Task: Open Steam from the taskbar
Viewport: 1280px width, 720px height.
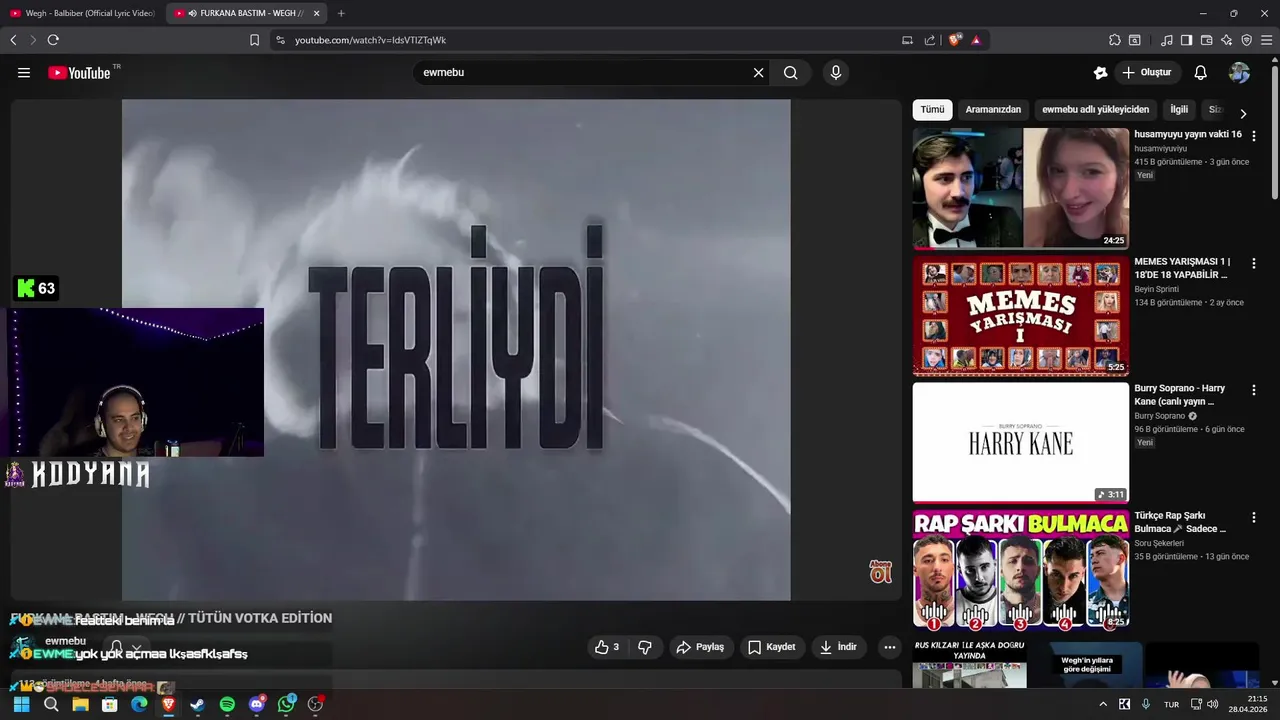Action: pyautogui.click(x=198, y=704)
